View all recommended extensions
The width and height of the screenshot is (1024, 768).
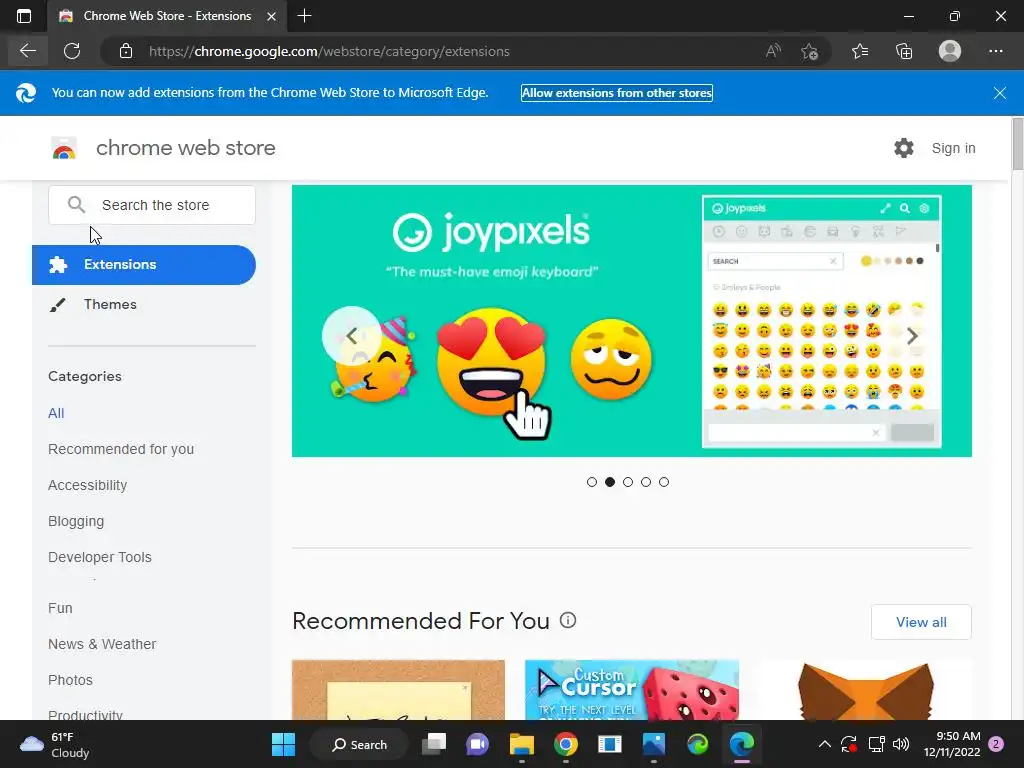(x=921, y=622)
